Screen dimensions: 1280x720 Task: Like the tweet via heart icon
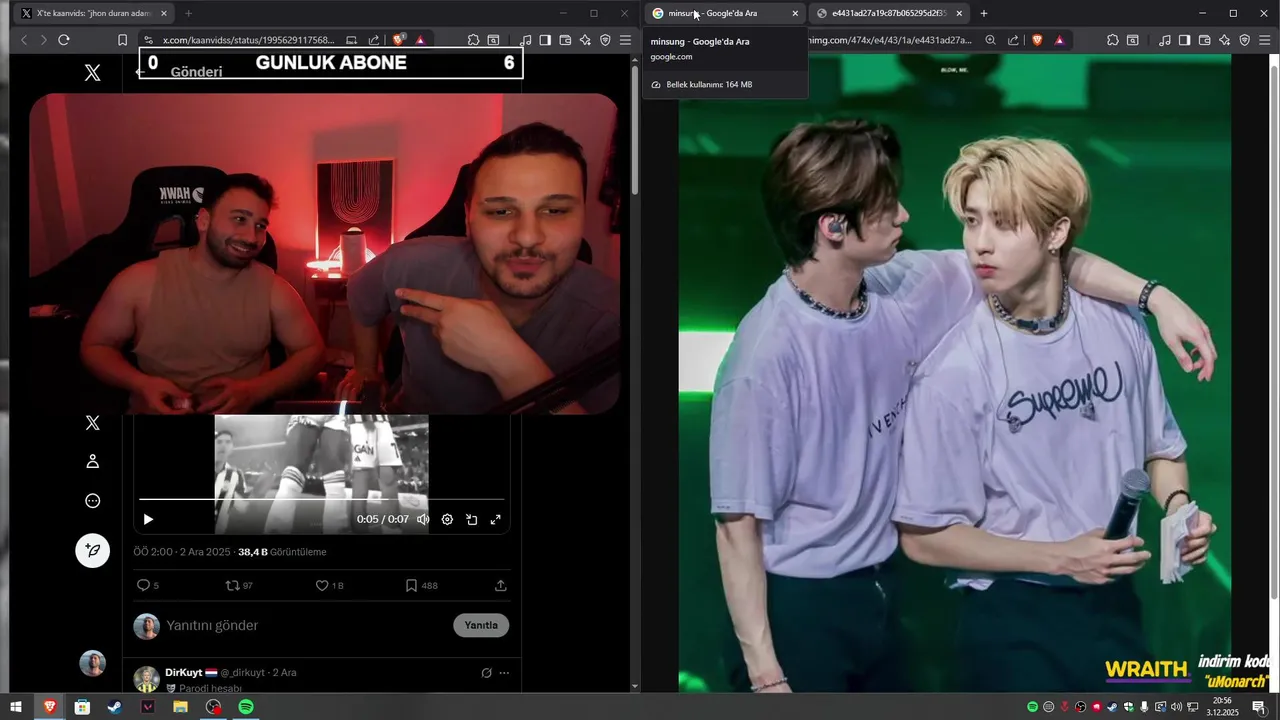point(322,585)
